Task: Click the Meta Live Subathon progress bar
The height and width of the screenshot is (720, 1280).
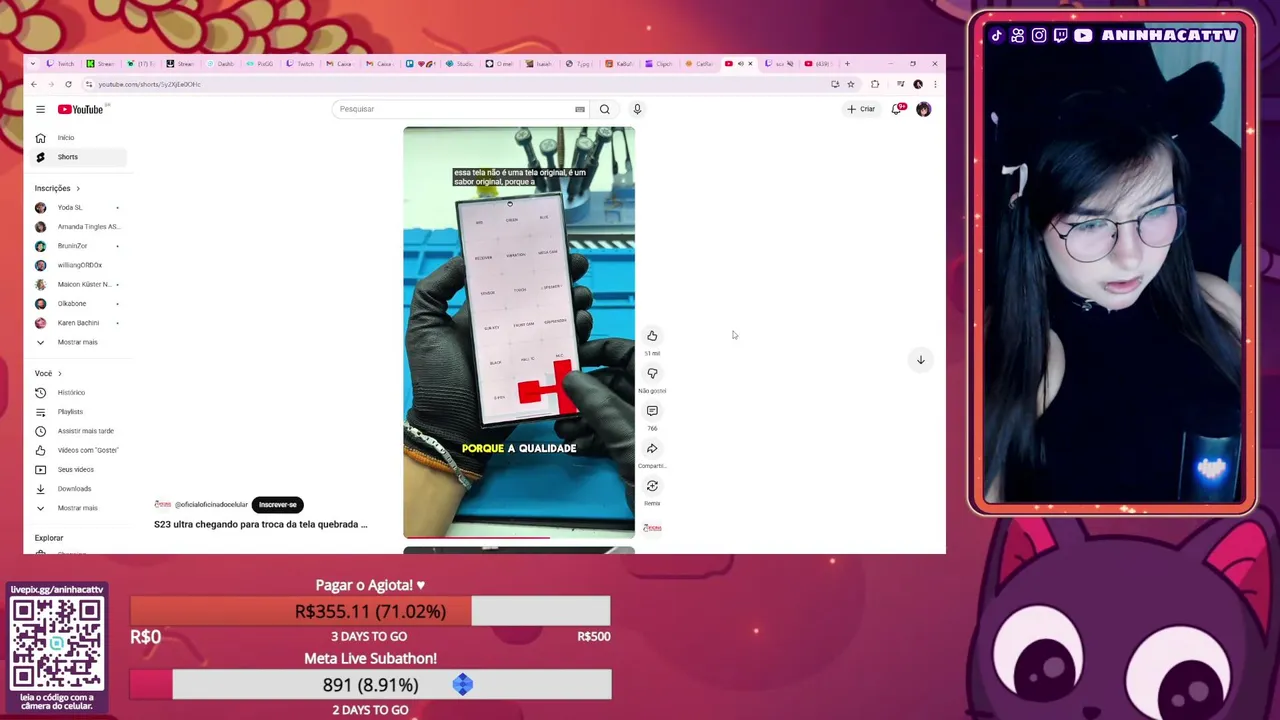Action: 370,685
